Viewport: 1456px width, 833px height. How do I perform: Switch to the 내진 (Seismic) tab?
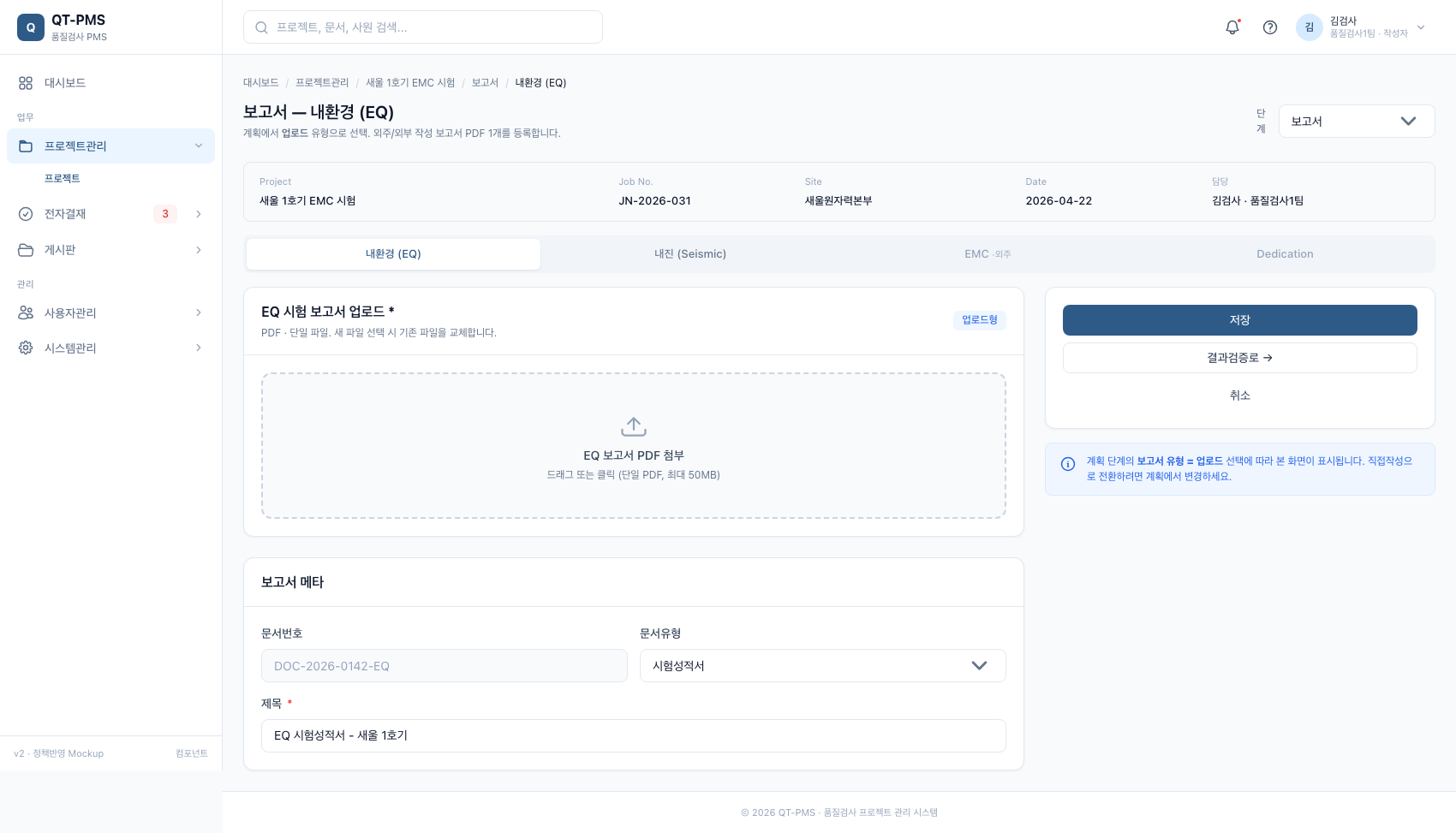690,254
